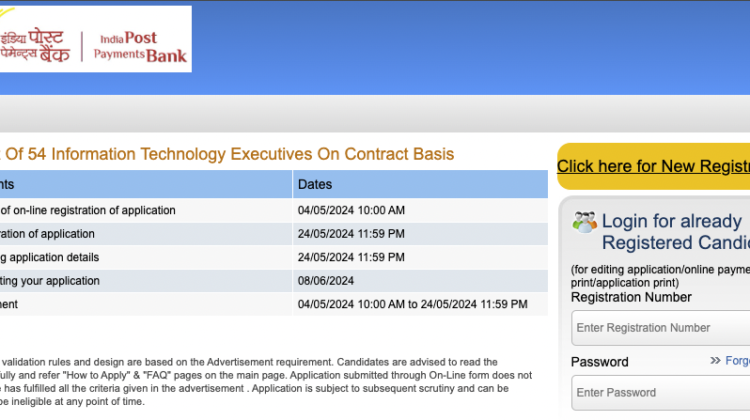Click the Password label

pos(600,361)
